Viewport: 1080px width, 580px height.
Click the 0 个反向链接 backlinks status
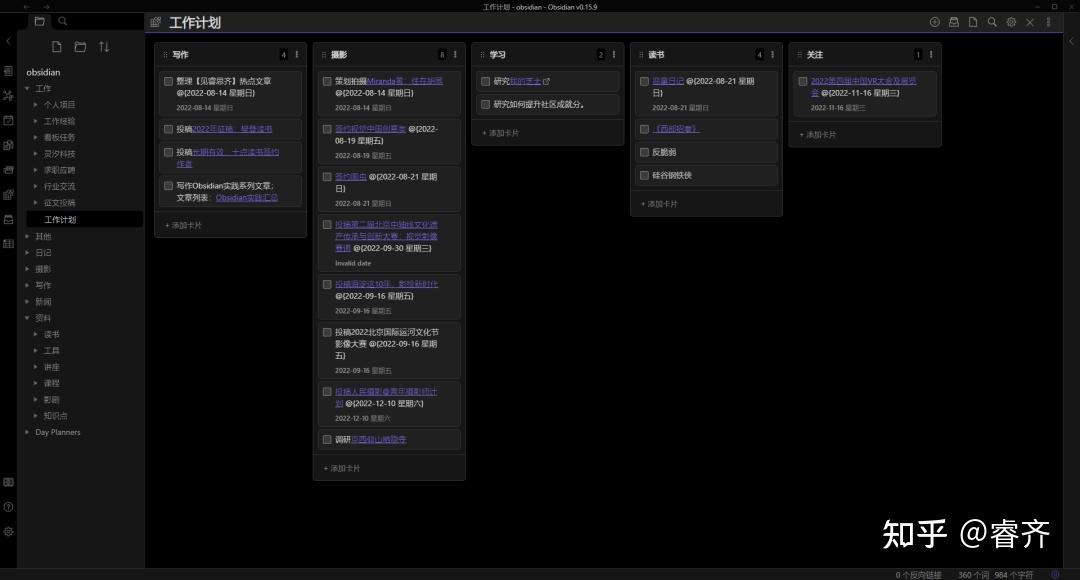click(918, 574)
